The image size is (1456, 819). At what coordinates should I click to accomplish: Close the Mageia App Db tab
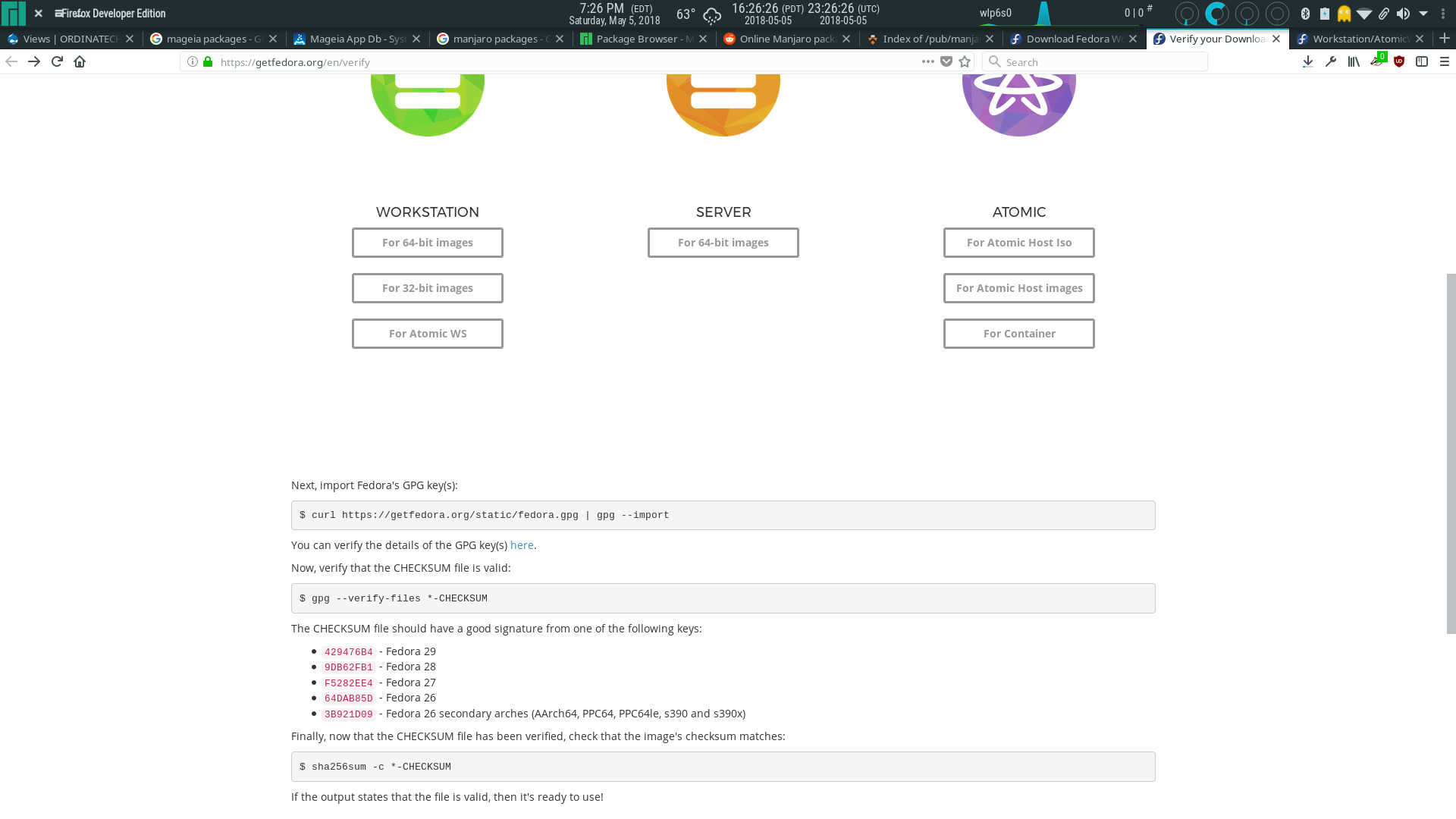click(416, 39)
